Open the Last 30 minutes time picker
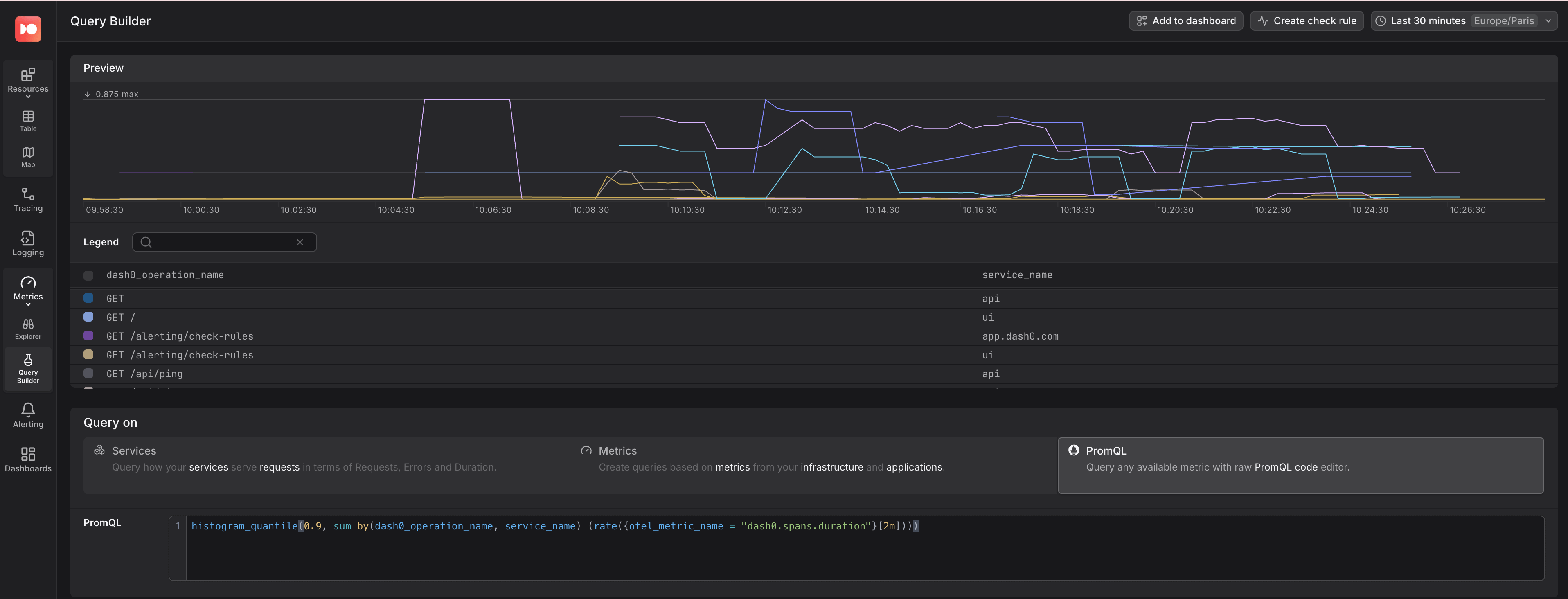The image size is (1568, 599). 1464,21
